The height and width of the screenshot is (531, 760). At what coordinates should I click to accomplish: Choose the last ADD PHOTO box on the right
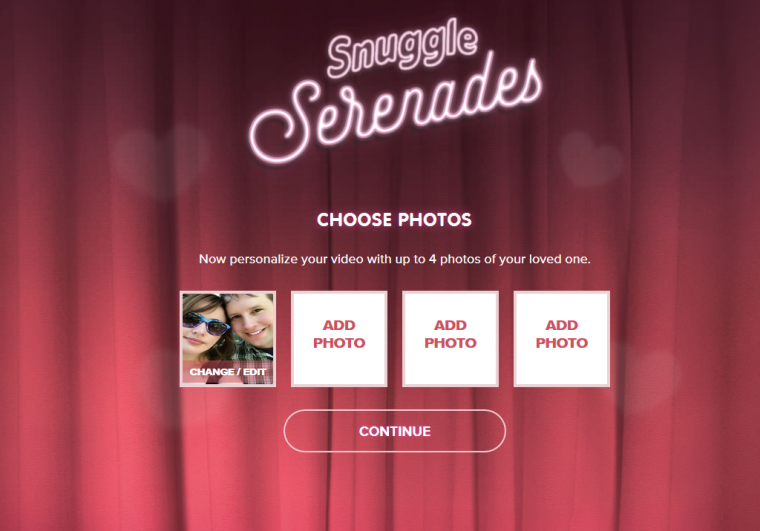[x=562, y=339]
